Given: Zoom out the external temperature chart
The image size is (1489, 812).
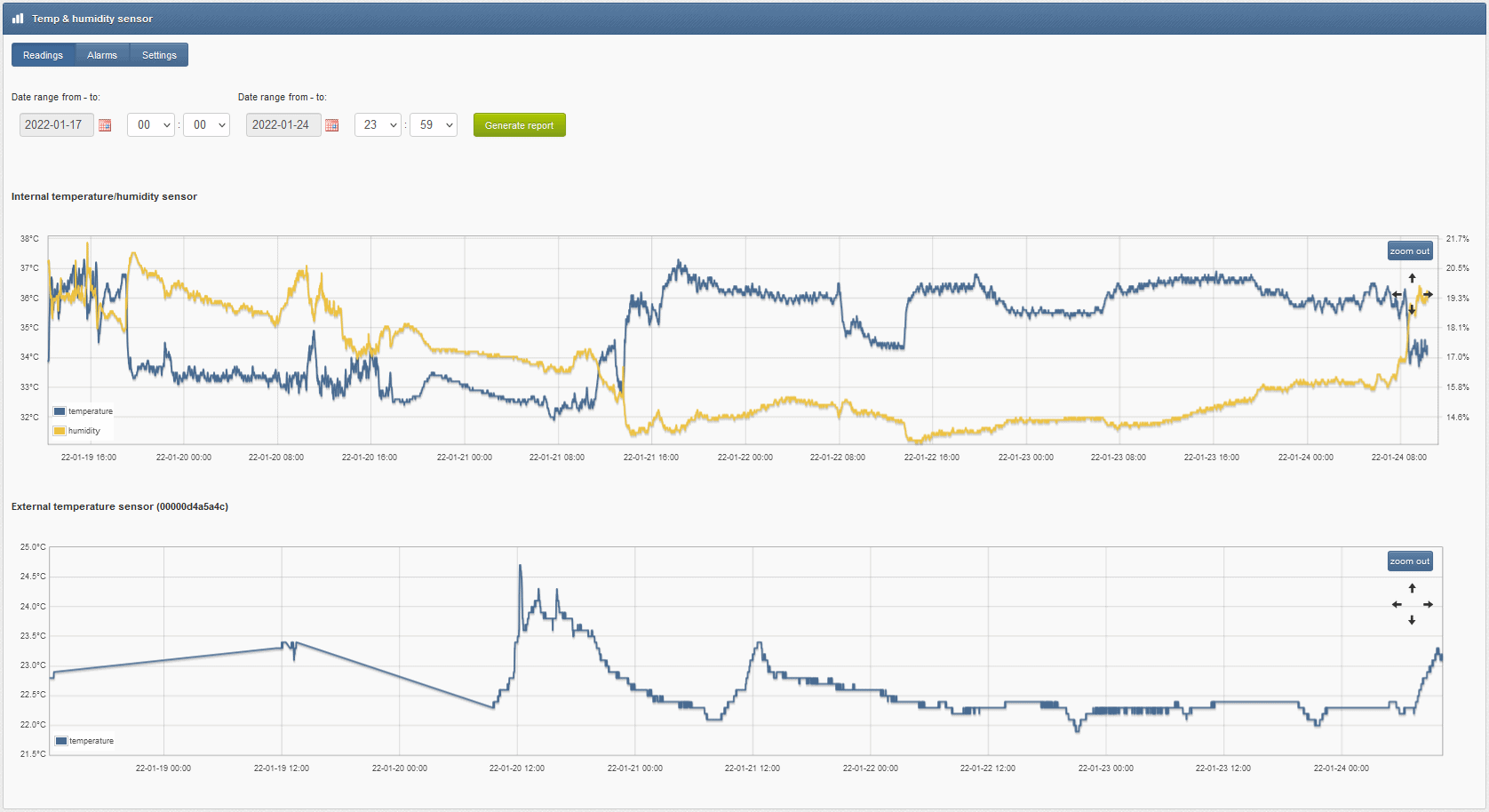Looking at the screenshot, I should click(1410, 561).
